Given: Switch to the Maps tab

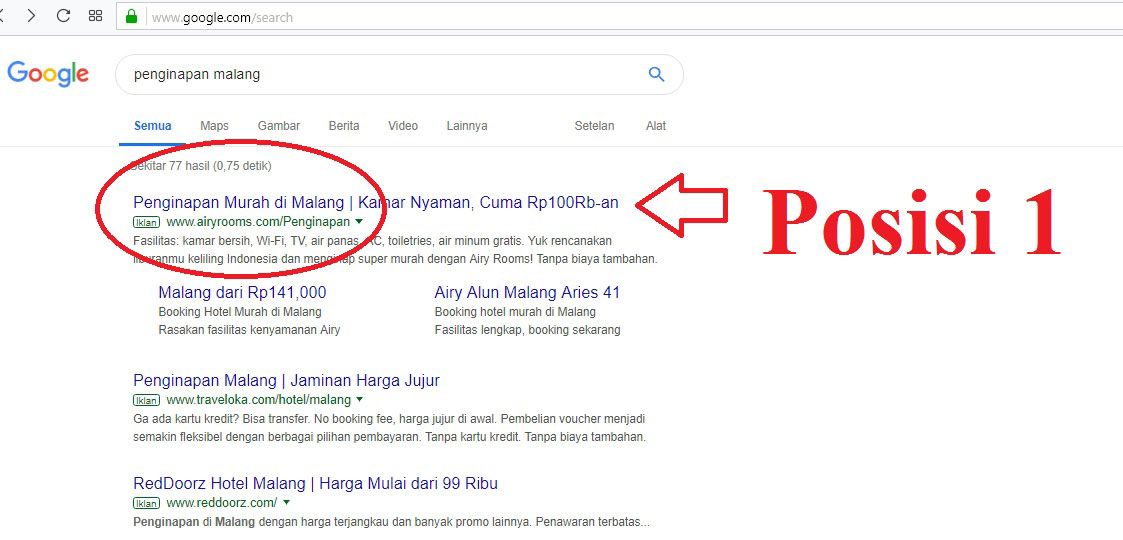Looking at the screenshot, I should [x=214, y=126].
